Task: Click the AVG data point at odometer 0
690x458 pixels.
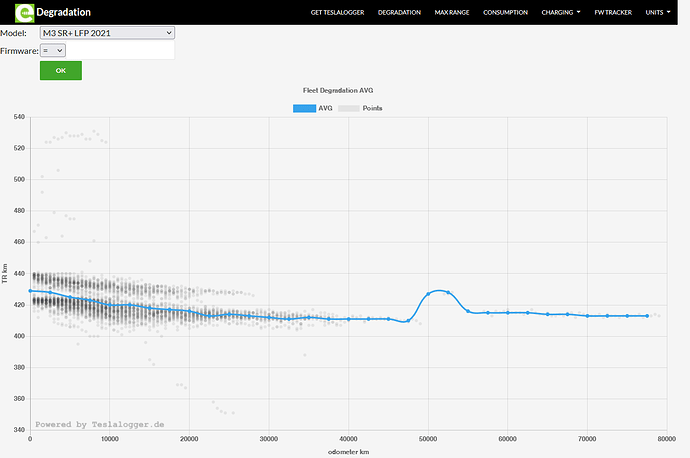Action: 30,291
